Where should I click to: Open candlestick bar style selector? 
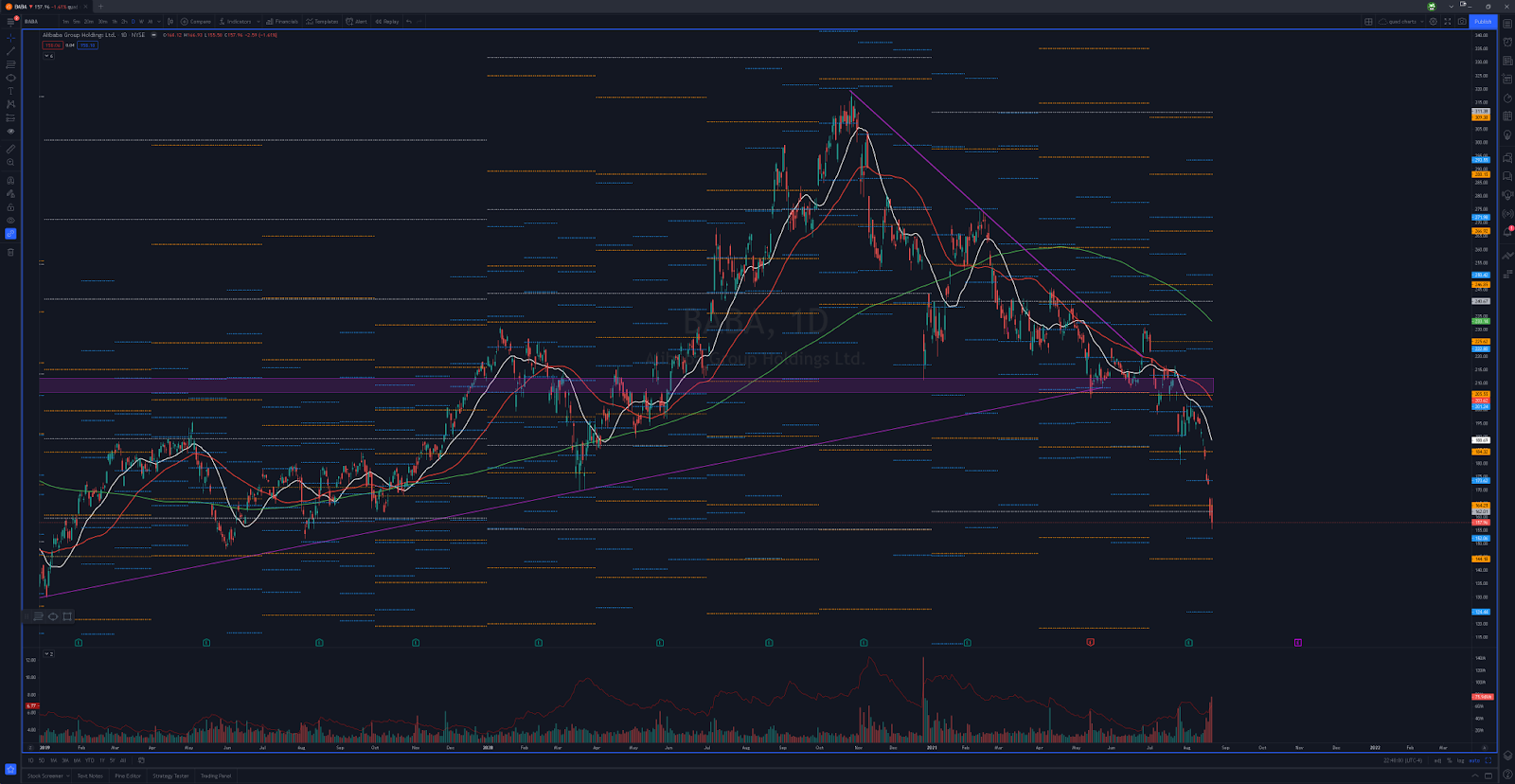170,22
